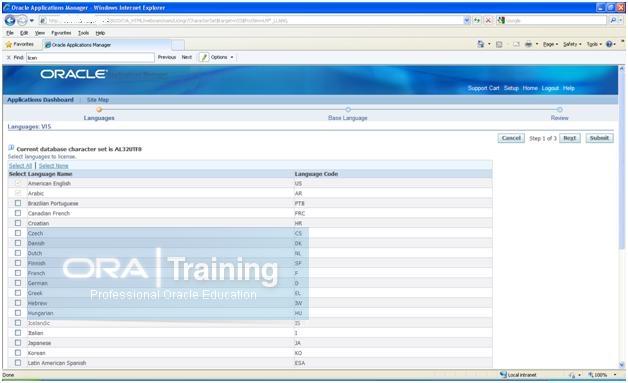
Task: Click the Cancel button
Action: [x=511, y=138]
